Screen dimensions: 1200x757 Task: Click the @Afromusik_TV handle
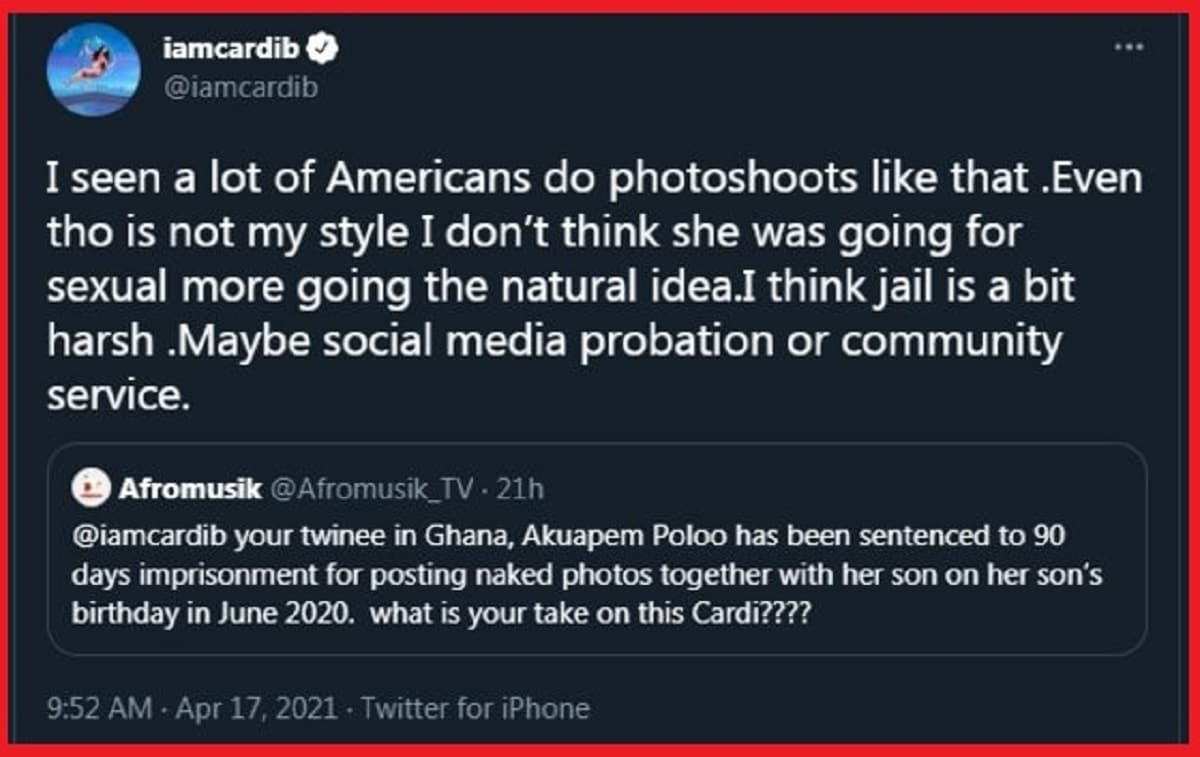tap(373, 489)
